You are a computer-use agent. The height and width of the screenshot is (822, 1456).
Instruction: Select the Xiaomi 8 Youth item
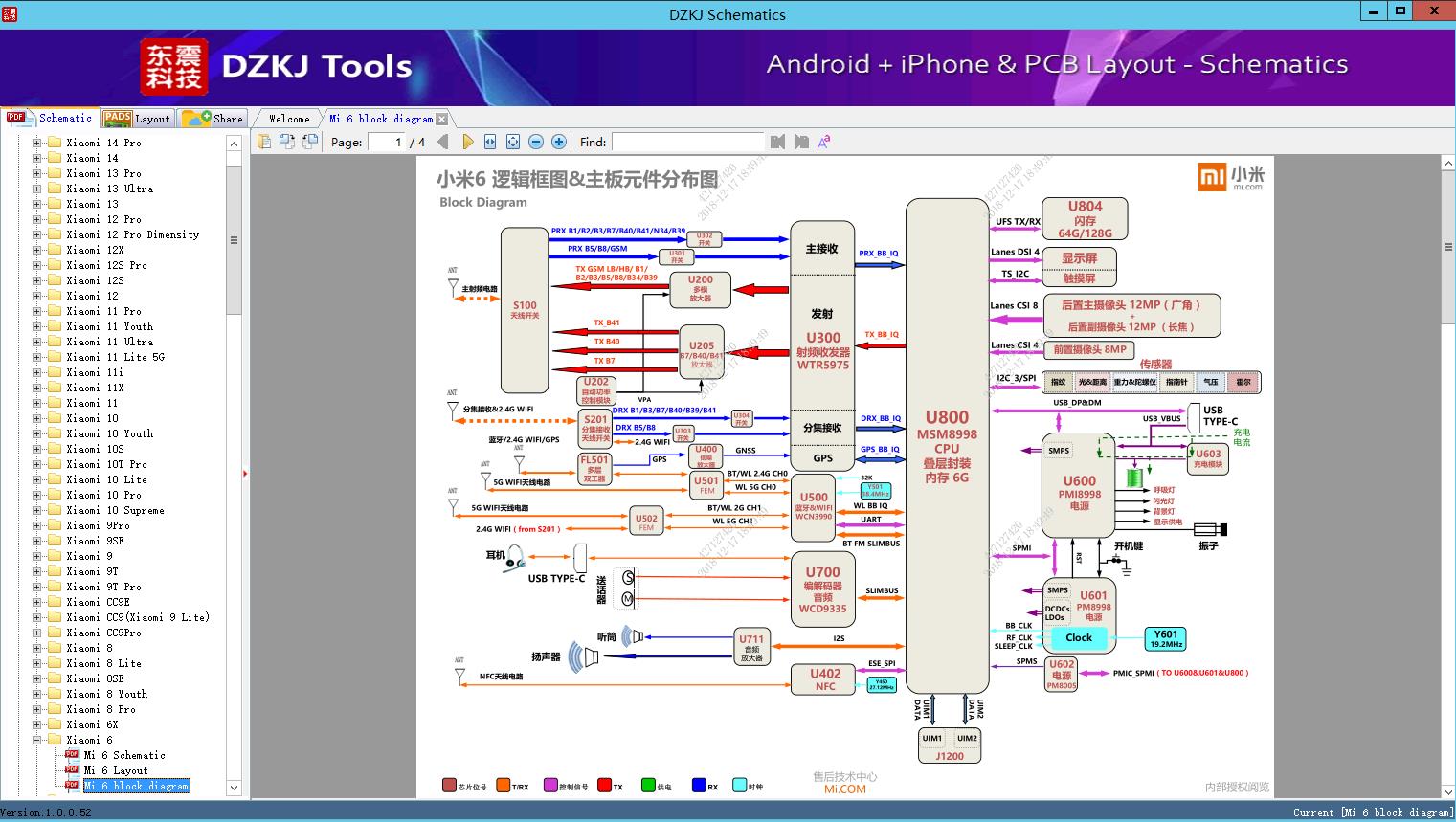click(106, 694)
